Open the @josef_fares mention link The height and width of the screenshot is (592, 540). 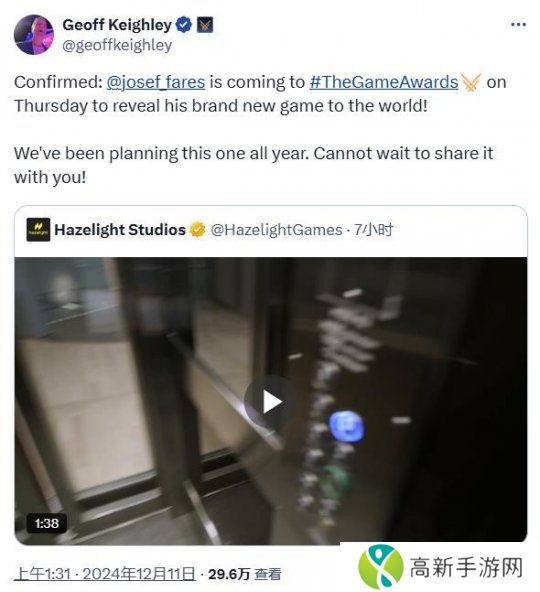click(156, 82)
